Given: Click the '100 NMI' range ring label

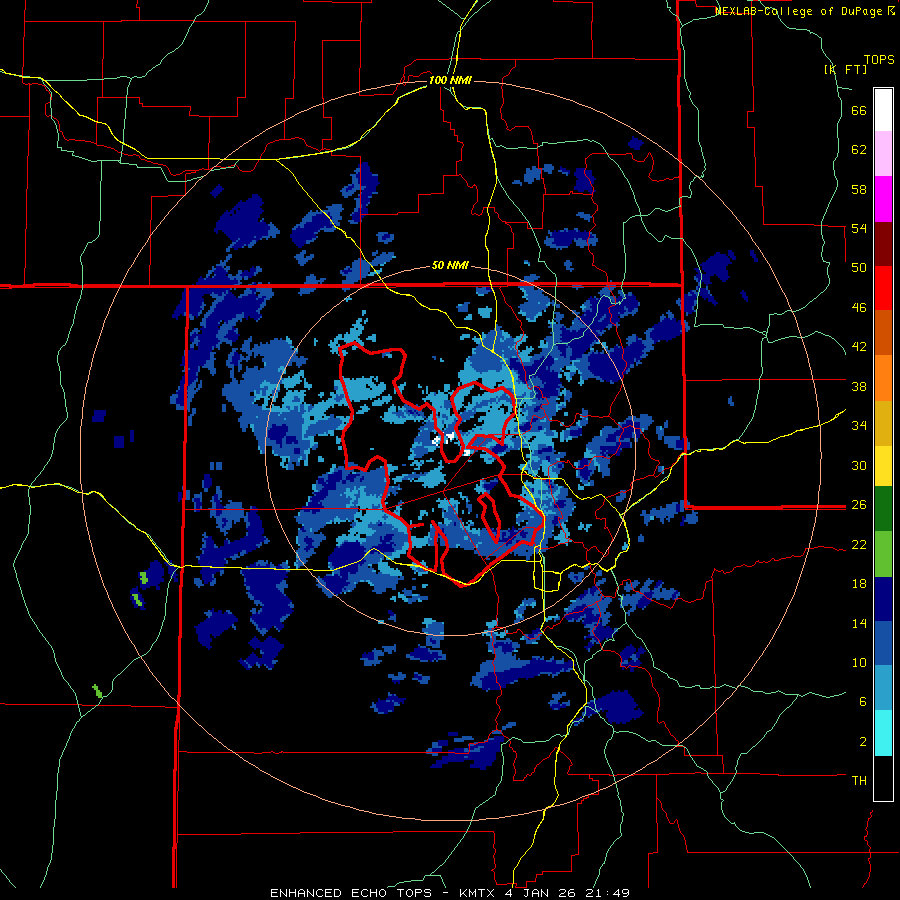Looking at the screenshot, I should pos(450,80).
